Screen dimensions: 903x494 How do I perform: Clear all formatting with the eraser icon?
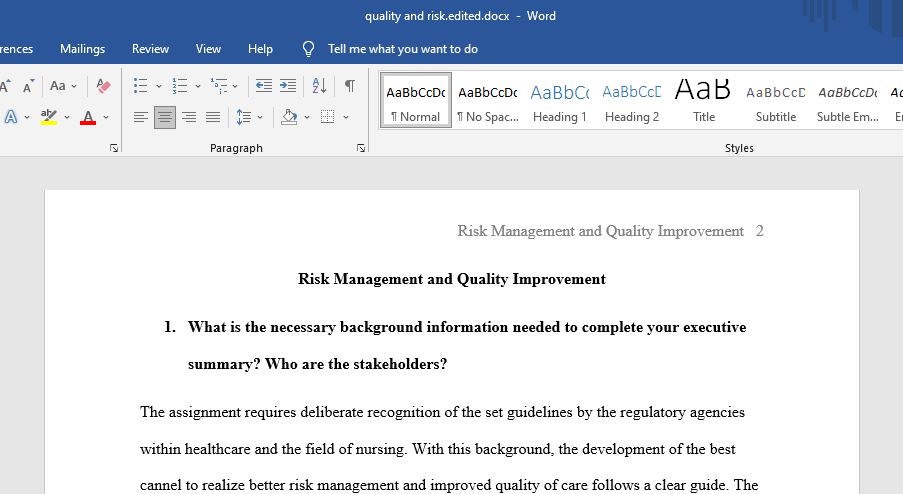104,86
